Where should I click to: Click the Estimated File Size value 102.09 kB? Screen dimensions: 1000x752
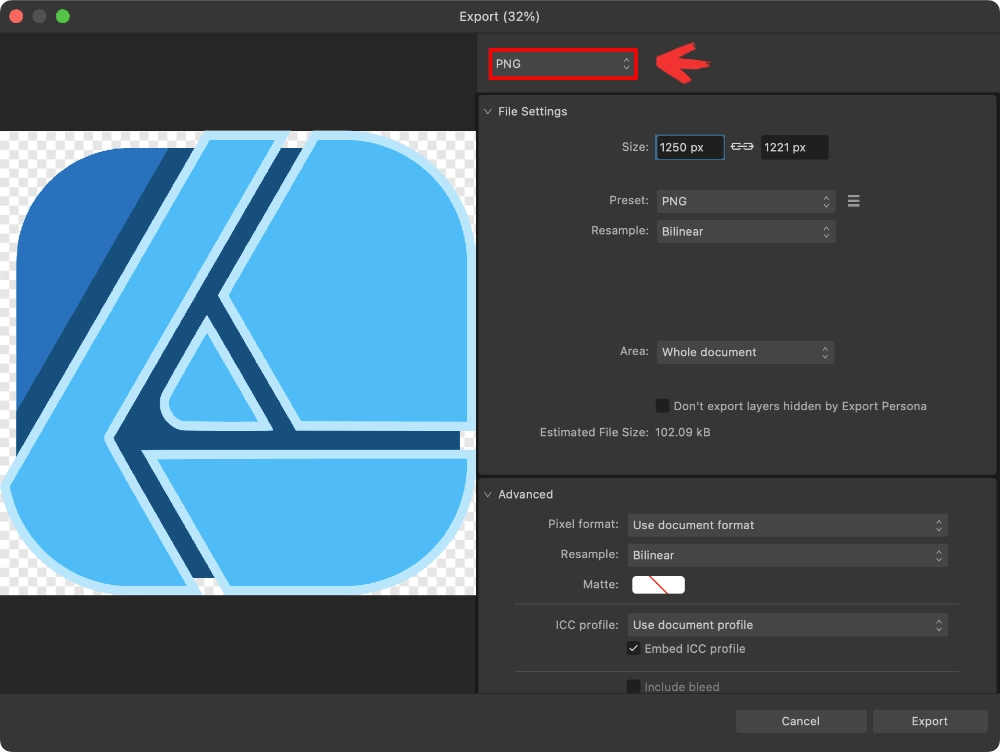(x=682, y=432)
